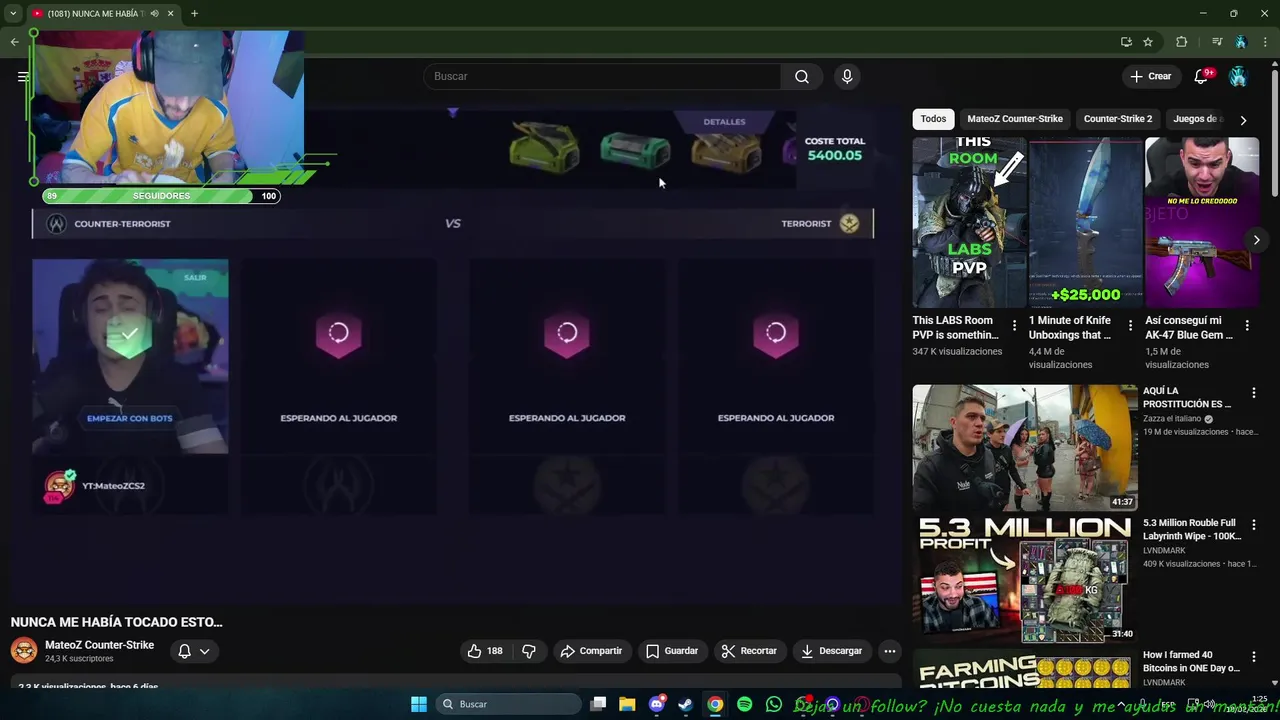The width and height of the screenshot is (1280, 720).
Task: Click inside the YouTube Buscar search field
Action: point(602,77)
